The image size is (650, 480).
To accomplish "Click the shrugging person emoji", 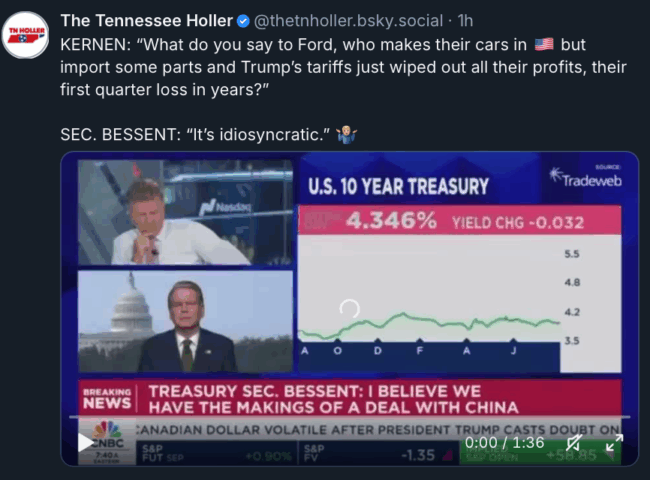I will (x=347, y=134).
